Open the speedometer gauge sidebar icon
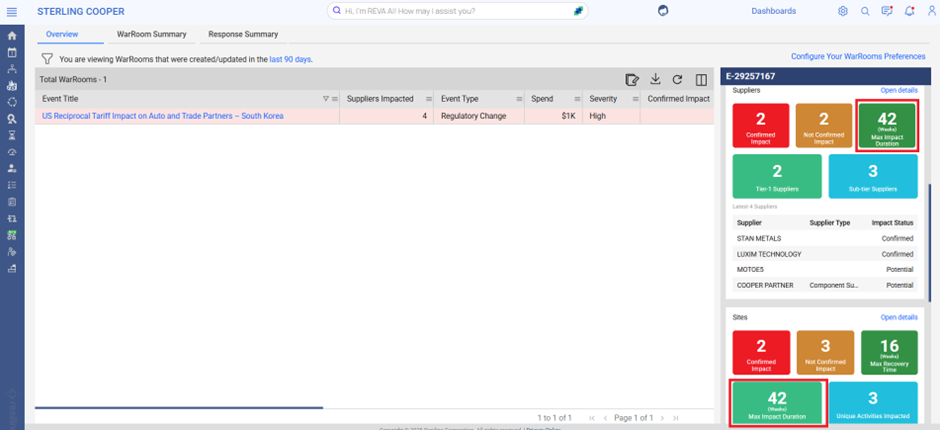 11,152
